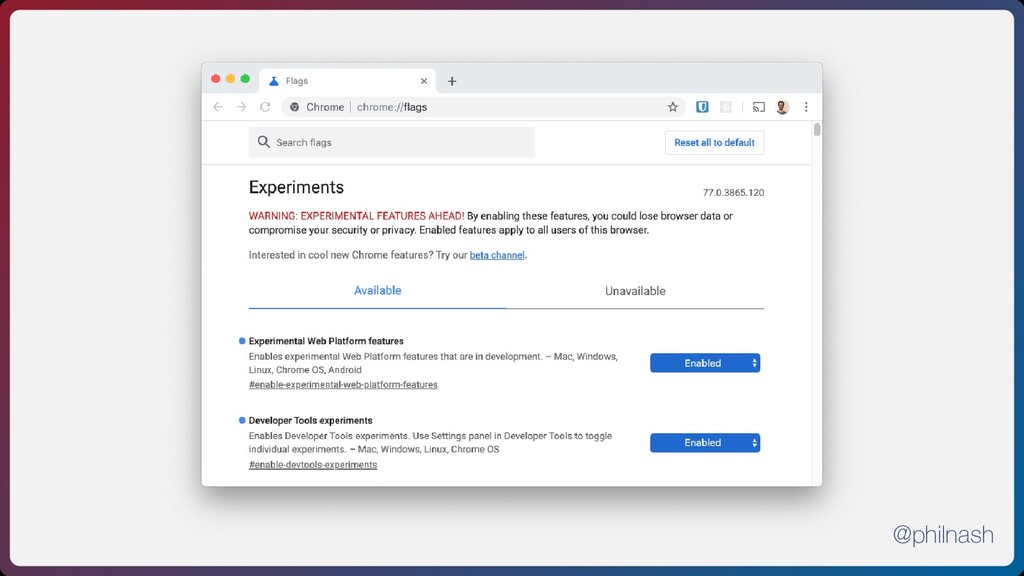The image size is (1024, 576).
Task: Open the Cast icon in toolbar
Action: tap(758, 107)
